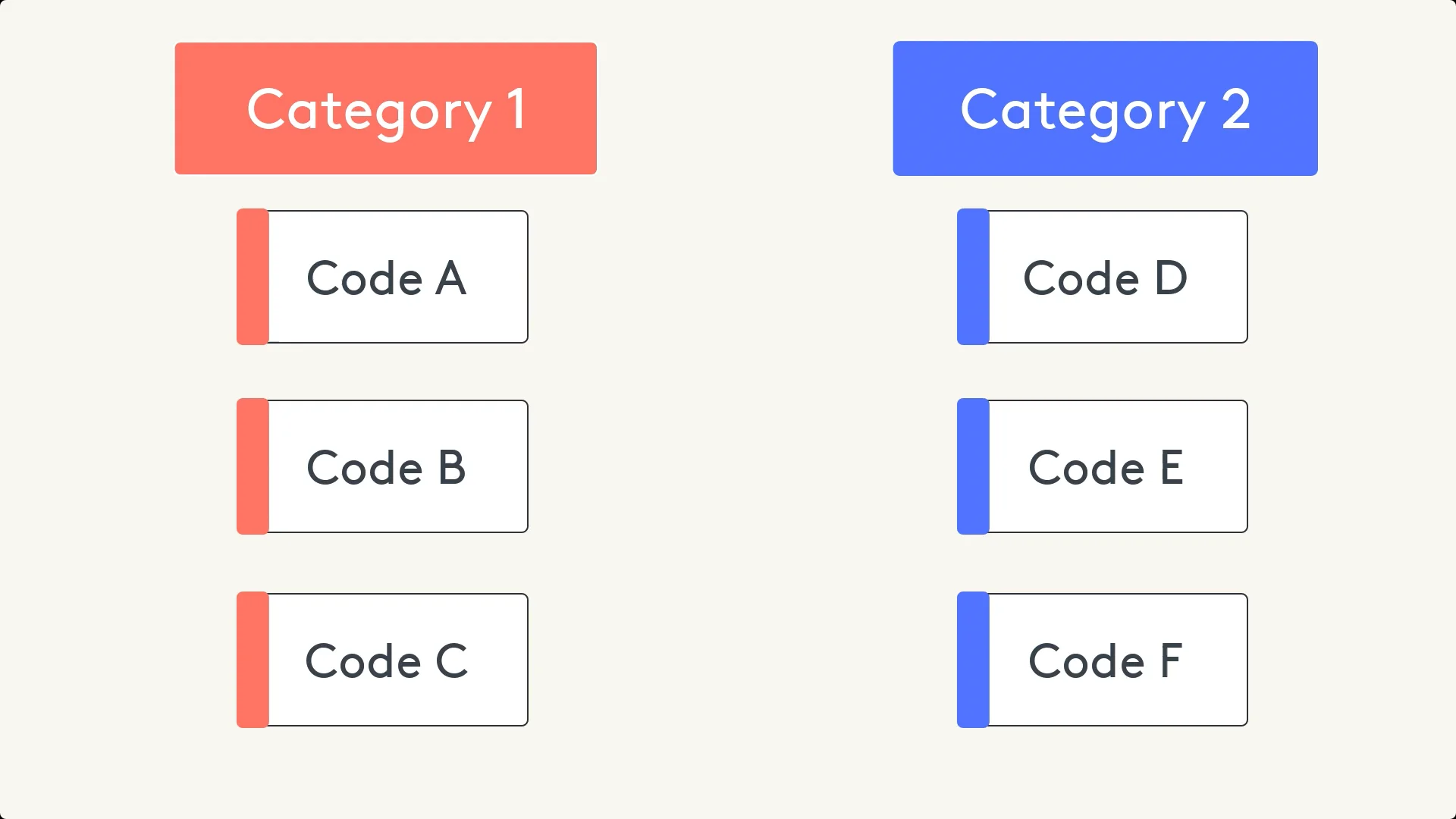The image size is (1456, 819).
Task: Click the letter A in the Code A label
Action: [x=450, y=278]
